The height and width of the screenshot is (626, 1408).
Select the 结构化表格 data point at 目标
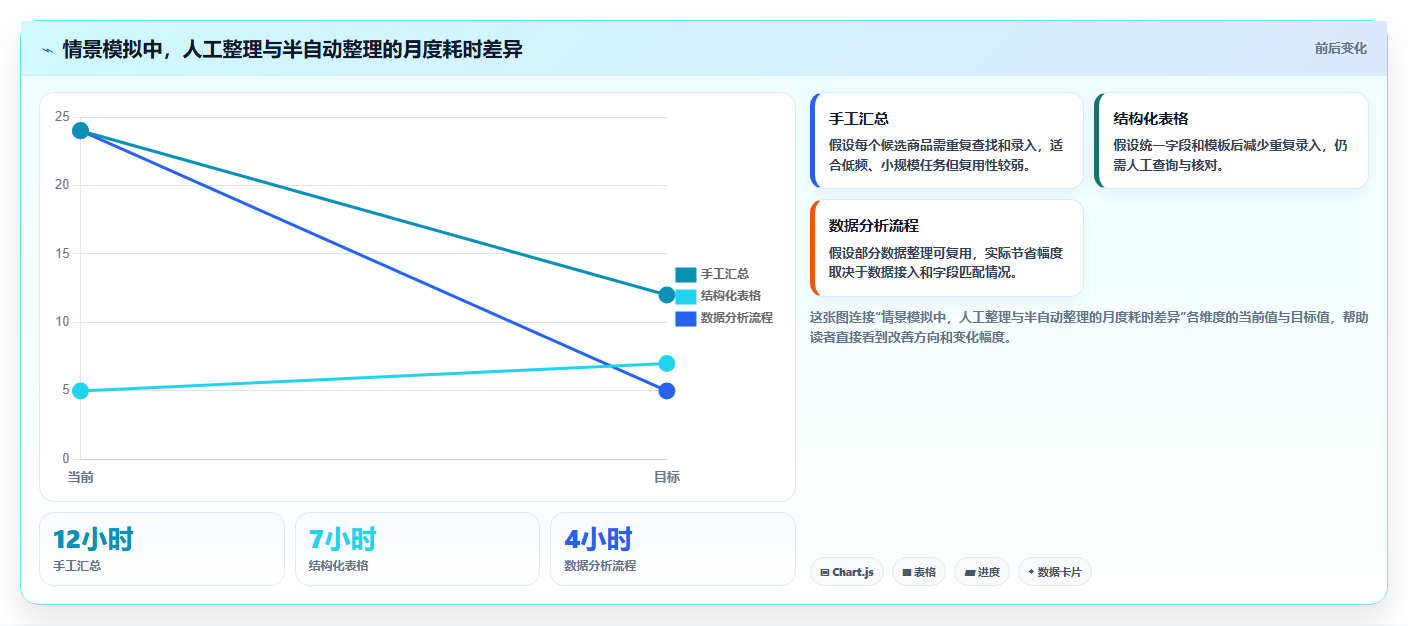click(667, 364)
